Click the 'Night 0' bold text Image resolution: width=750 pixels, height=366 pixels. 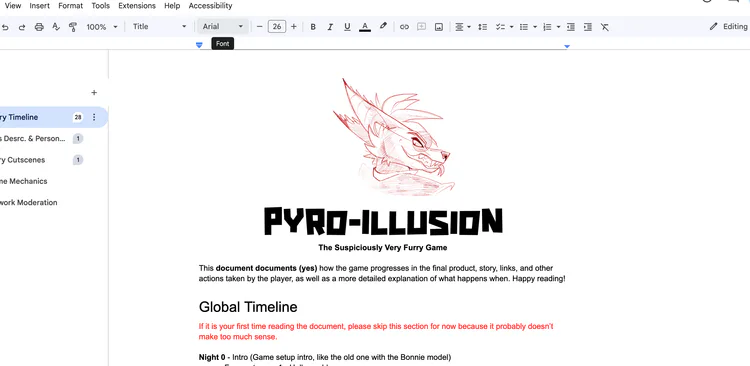pyautogui.click(x=212, y=357)
